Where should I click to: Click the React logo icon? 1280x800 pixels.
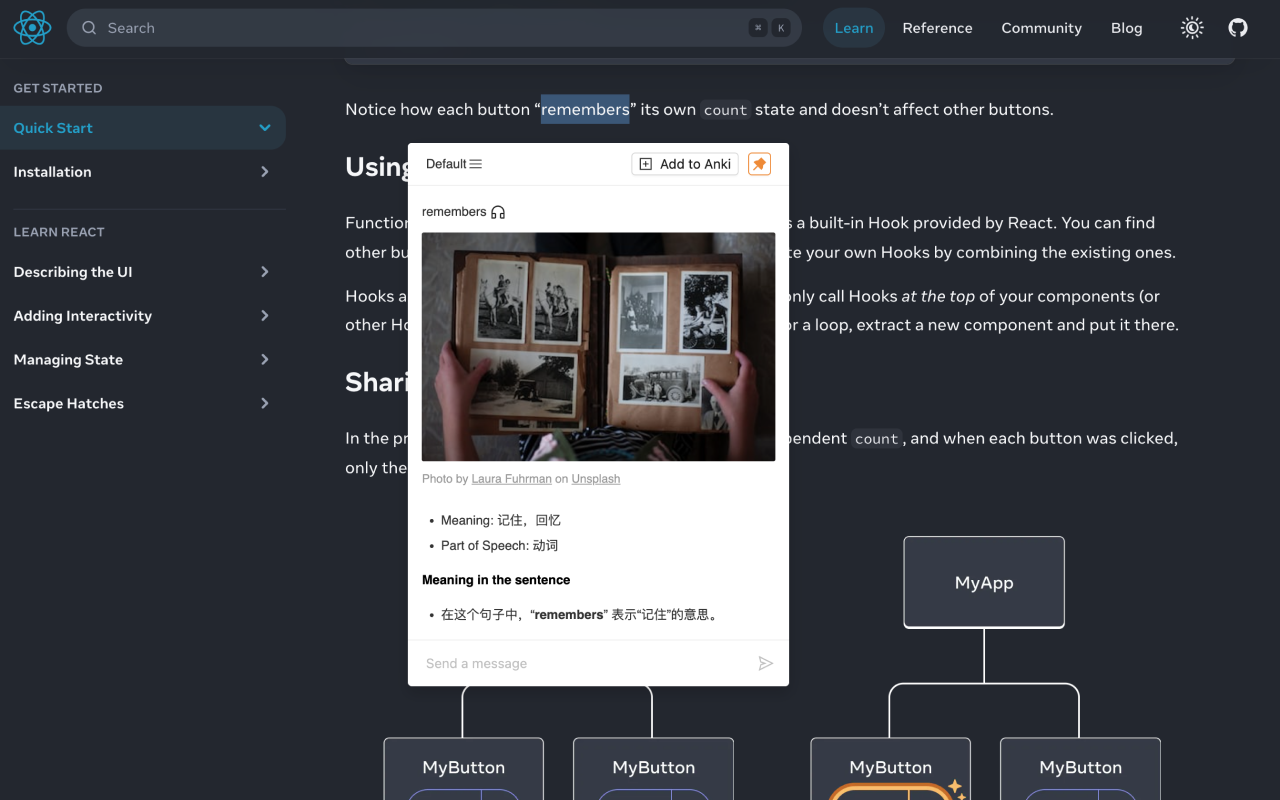[32, 28]
